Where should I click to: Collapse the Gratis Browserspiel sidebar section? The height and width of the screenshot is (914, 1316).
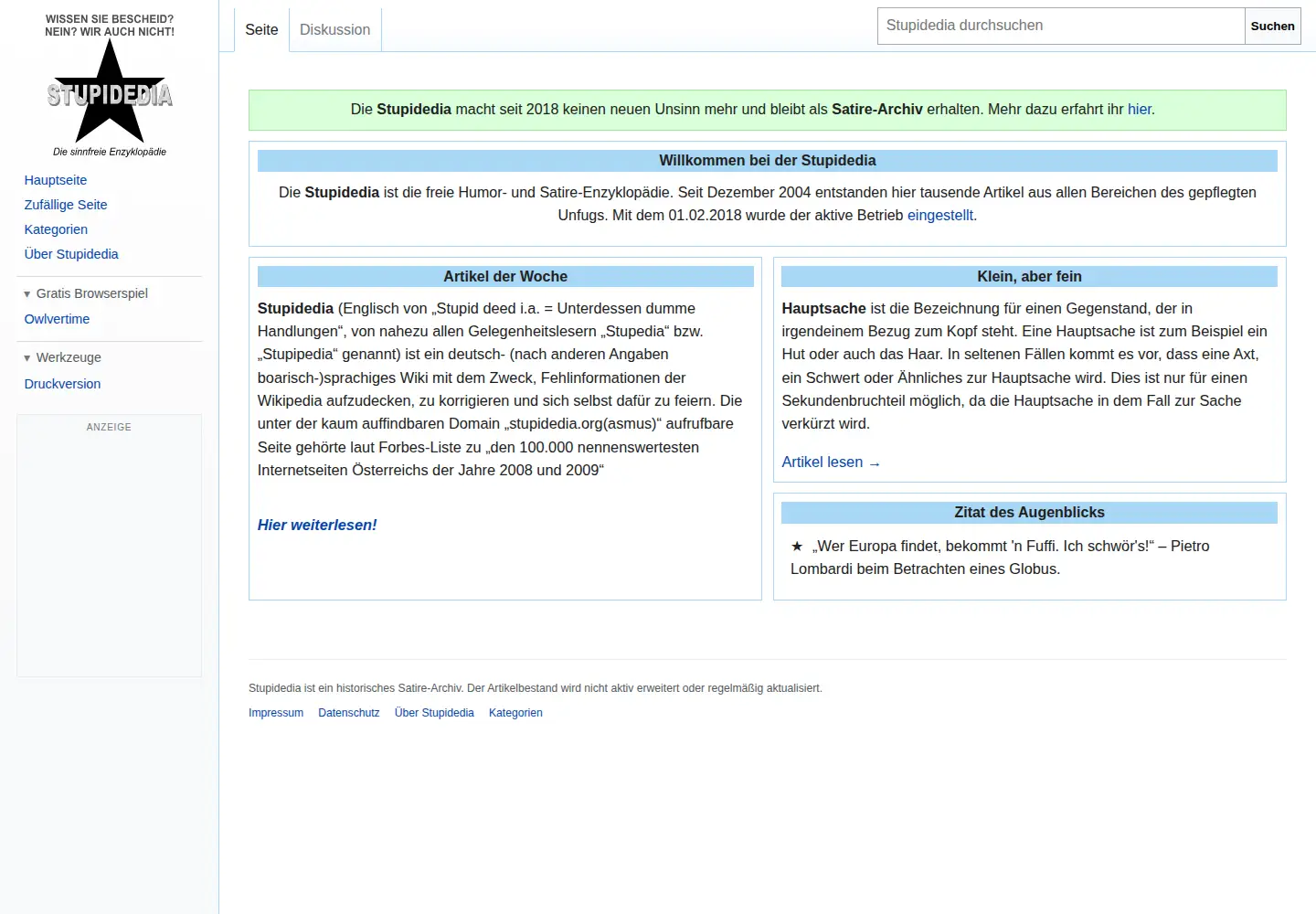click(x=85, y=293)
